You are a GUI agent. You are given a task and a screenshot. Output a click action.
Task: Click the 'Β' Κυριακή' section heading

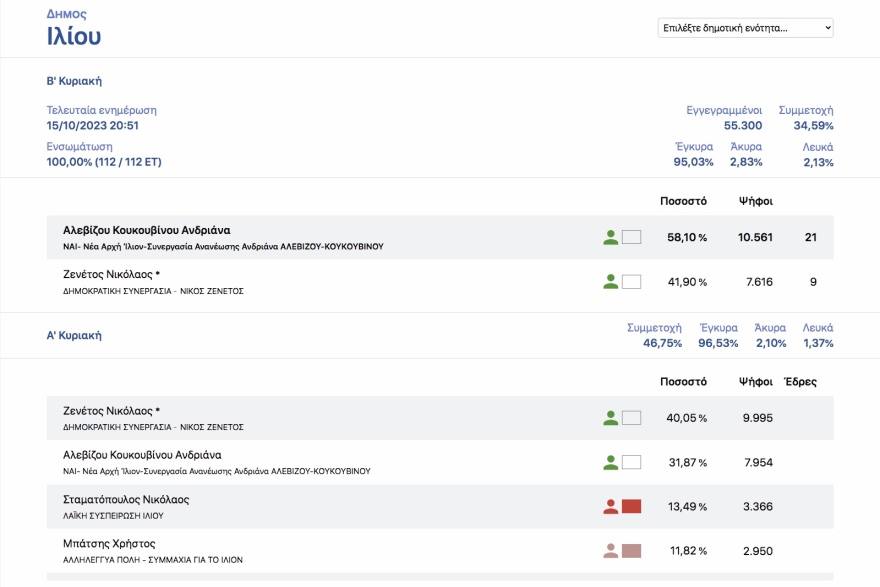click(x=74, y=81)
